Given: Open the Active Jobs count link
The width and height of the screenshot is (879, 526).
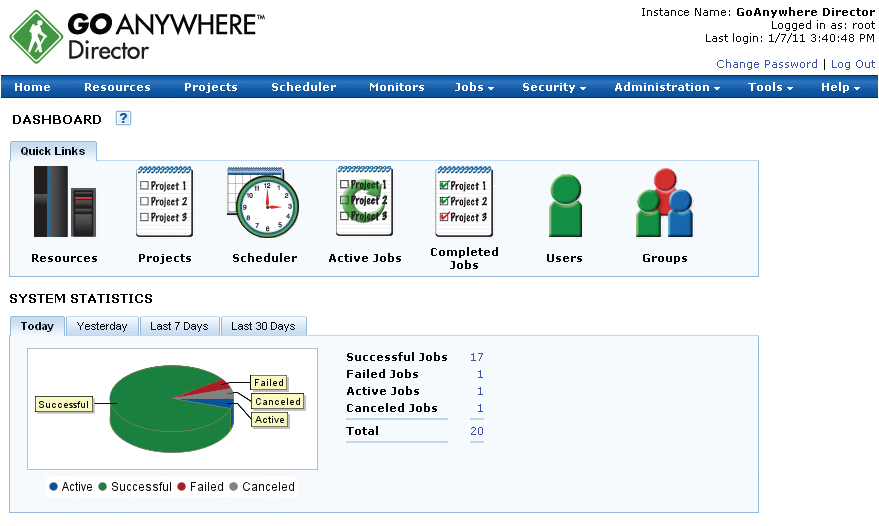Looking at the screenshot, I should pyautogui.click(x=480, y=391).
